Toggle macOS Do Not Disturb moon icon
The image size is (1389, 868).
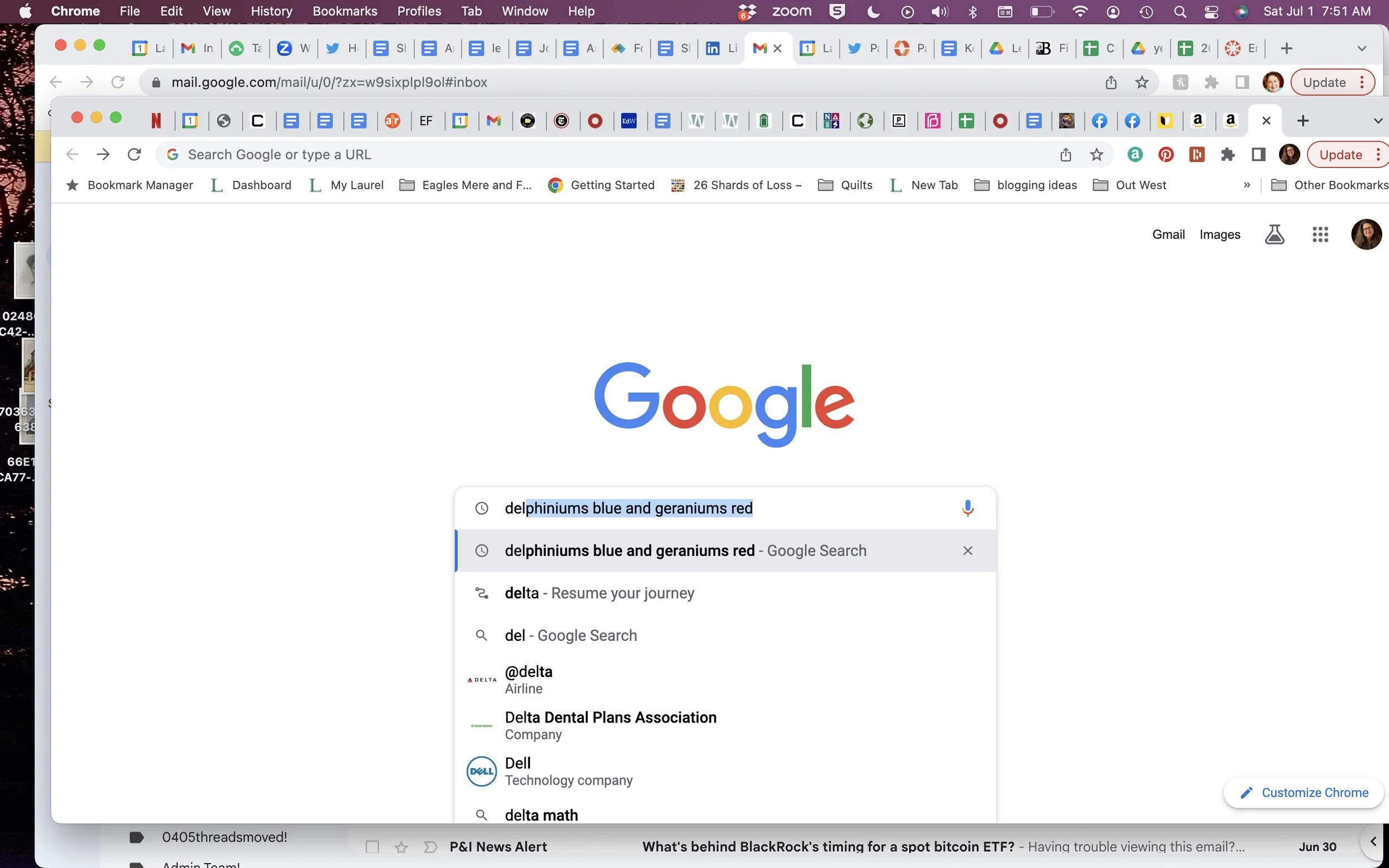click(873, 12)
